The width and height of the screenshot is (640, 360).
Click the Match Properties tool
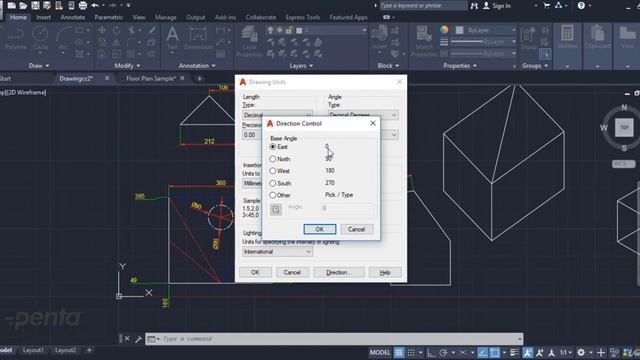click(424, 41)
